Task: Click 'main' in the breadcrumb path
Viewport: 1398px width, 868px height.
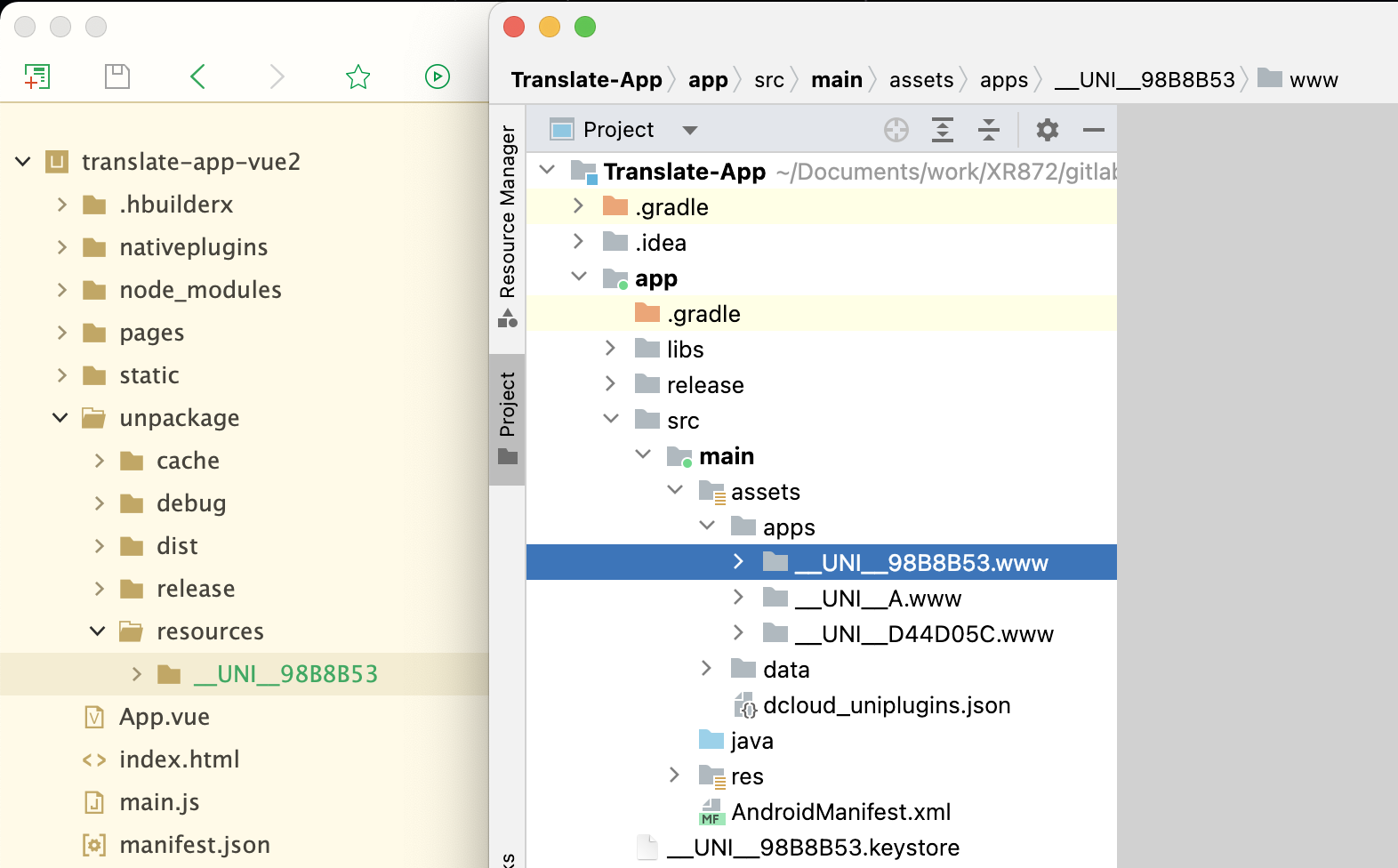Action: (x=837, y=80)
